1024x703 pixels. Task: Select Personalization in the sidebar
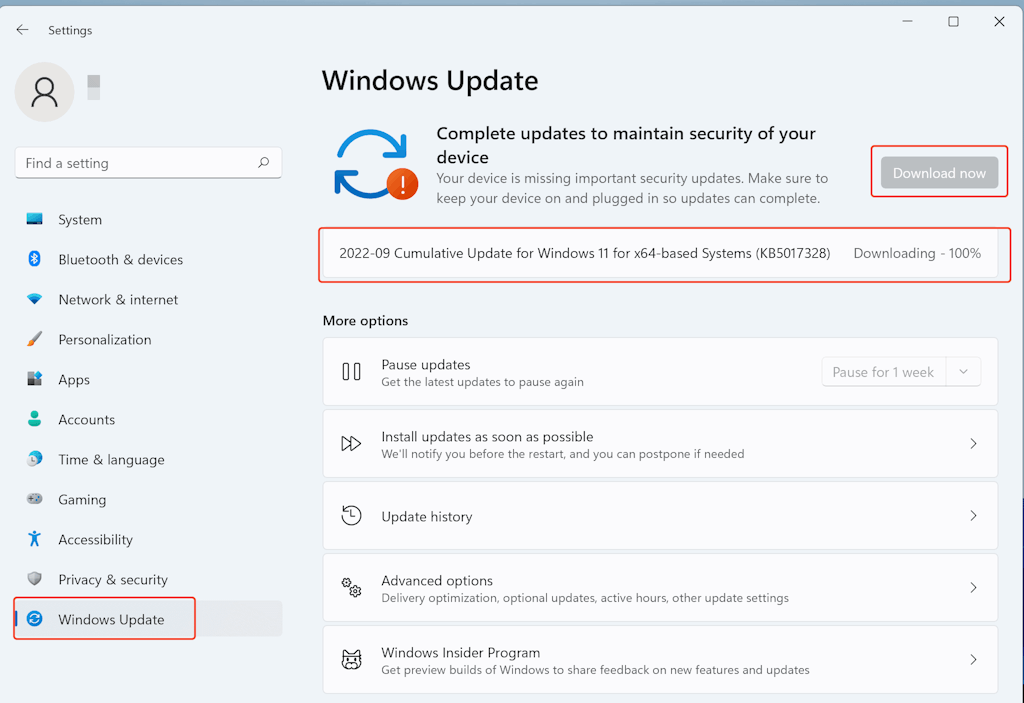(148, 339)
